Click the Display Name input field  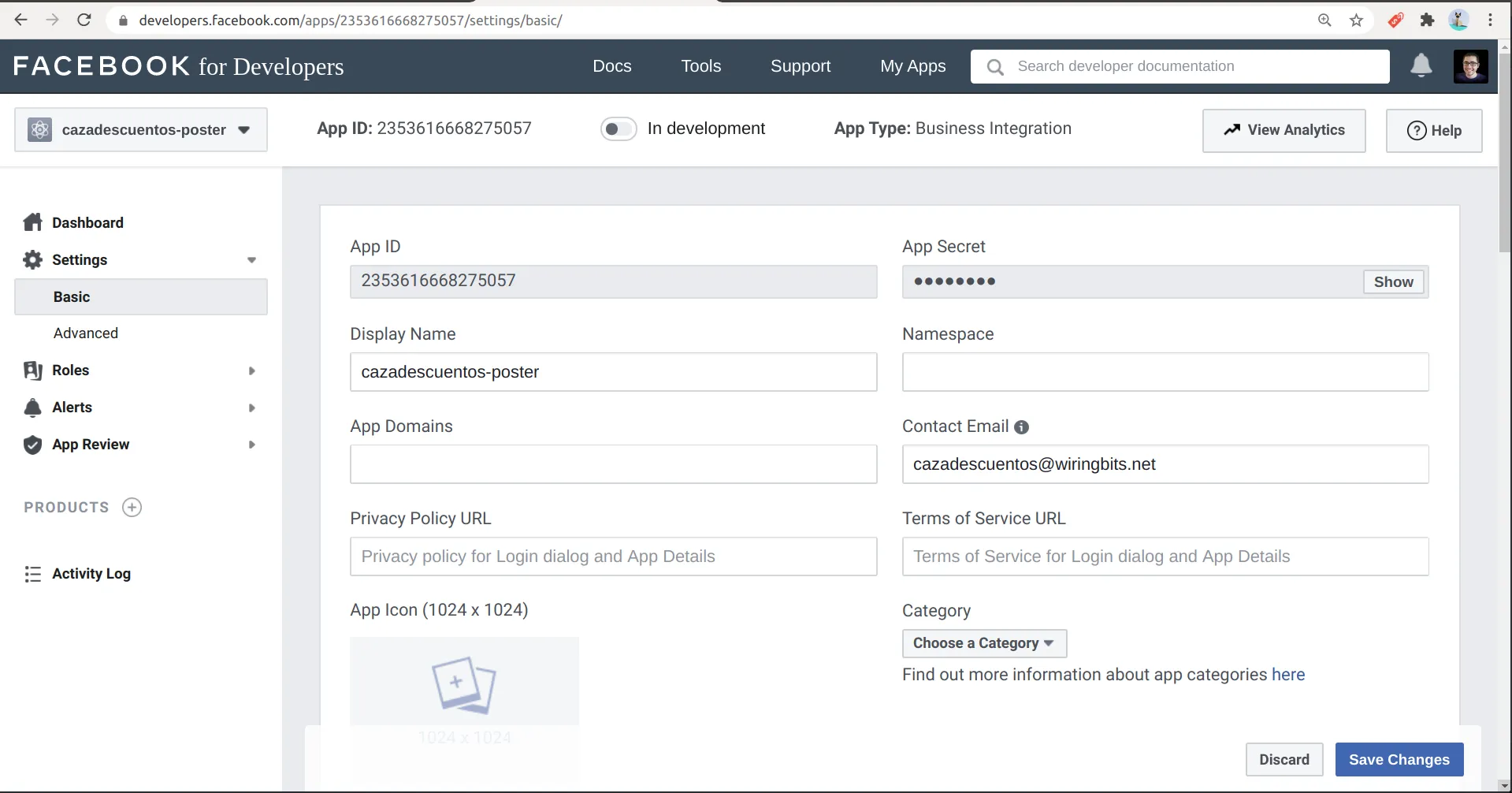[x=613, y=372]
